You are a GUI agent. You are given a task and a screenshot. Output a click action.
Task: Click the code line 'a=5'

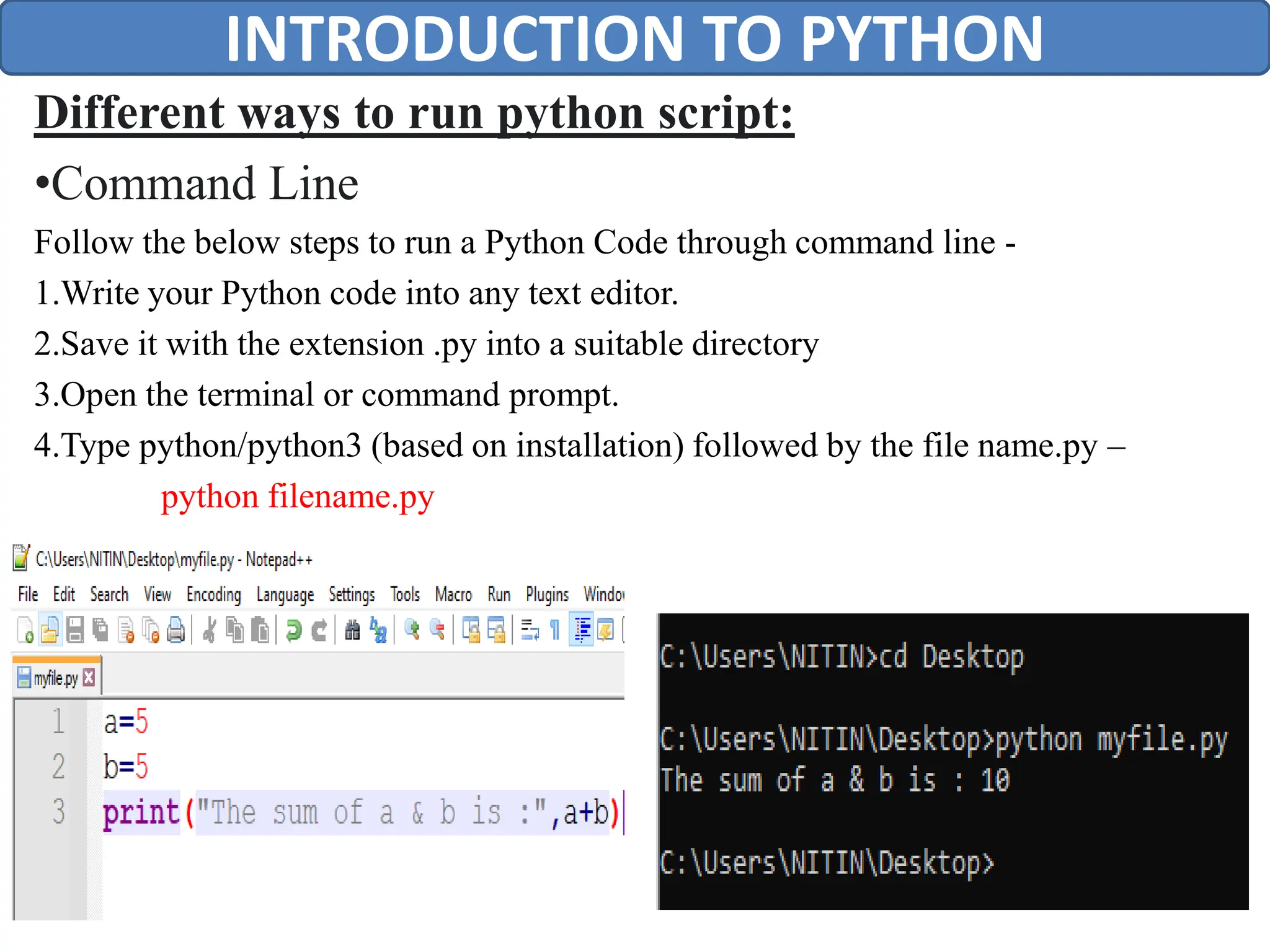coord(126,723)
